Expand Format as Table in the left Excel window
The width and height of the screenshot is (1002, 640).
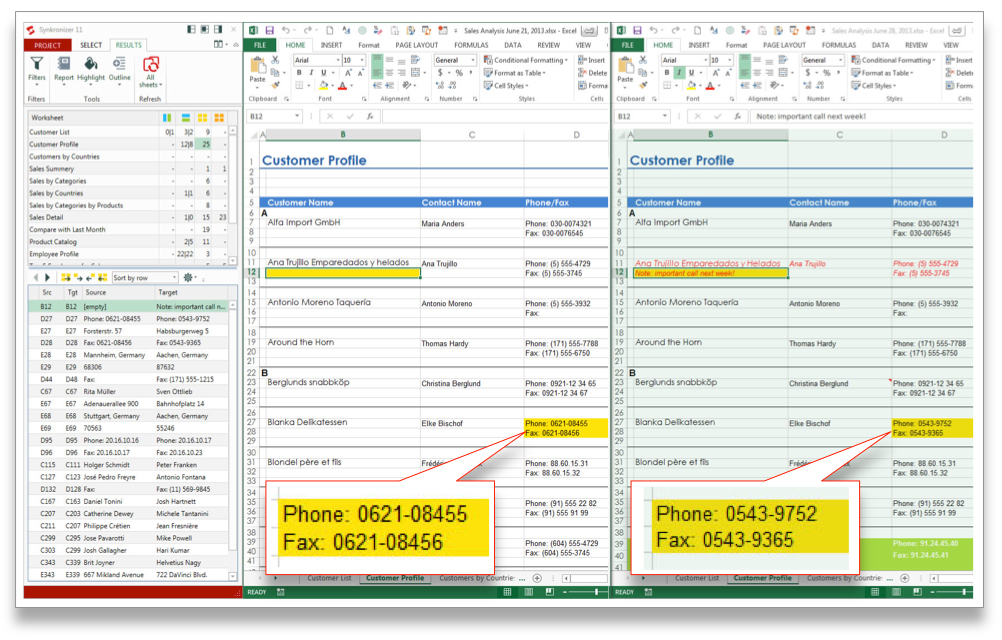(x=514, y=73)
